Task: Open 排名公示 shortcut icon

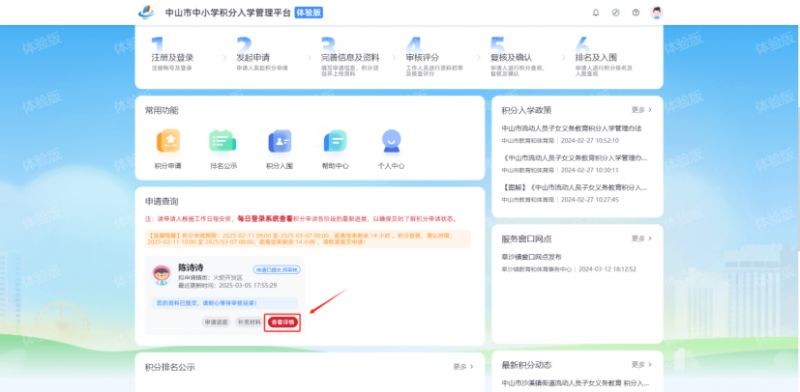Action: click(x=223, y=141)
